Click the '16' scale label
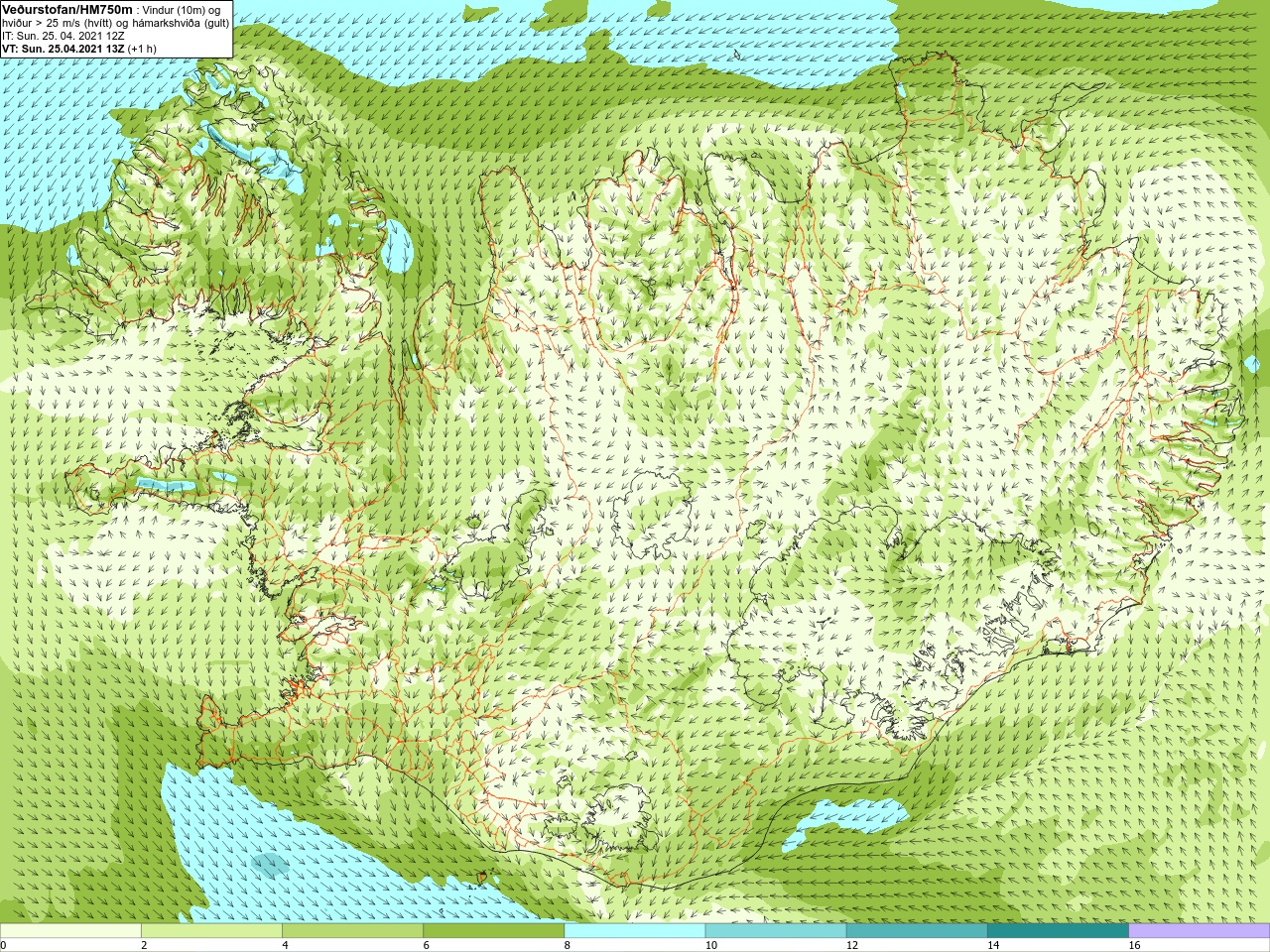Screen dimensions: 1270x952 pyautogui.click(x=1134, y=945)
